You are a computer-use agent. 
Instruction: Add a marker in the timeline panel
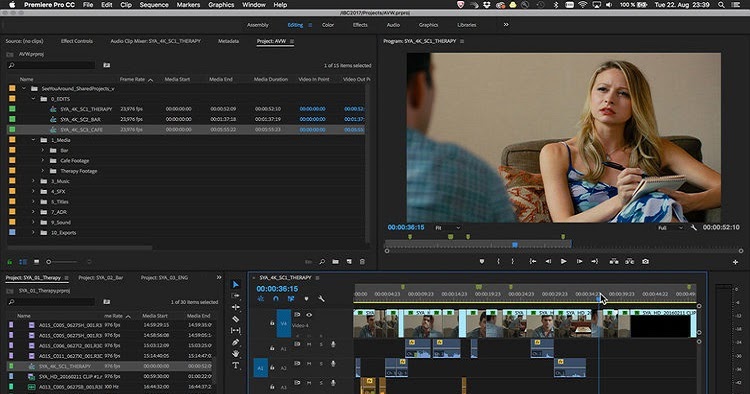click(306, 299)
